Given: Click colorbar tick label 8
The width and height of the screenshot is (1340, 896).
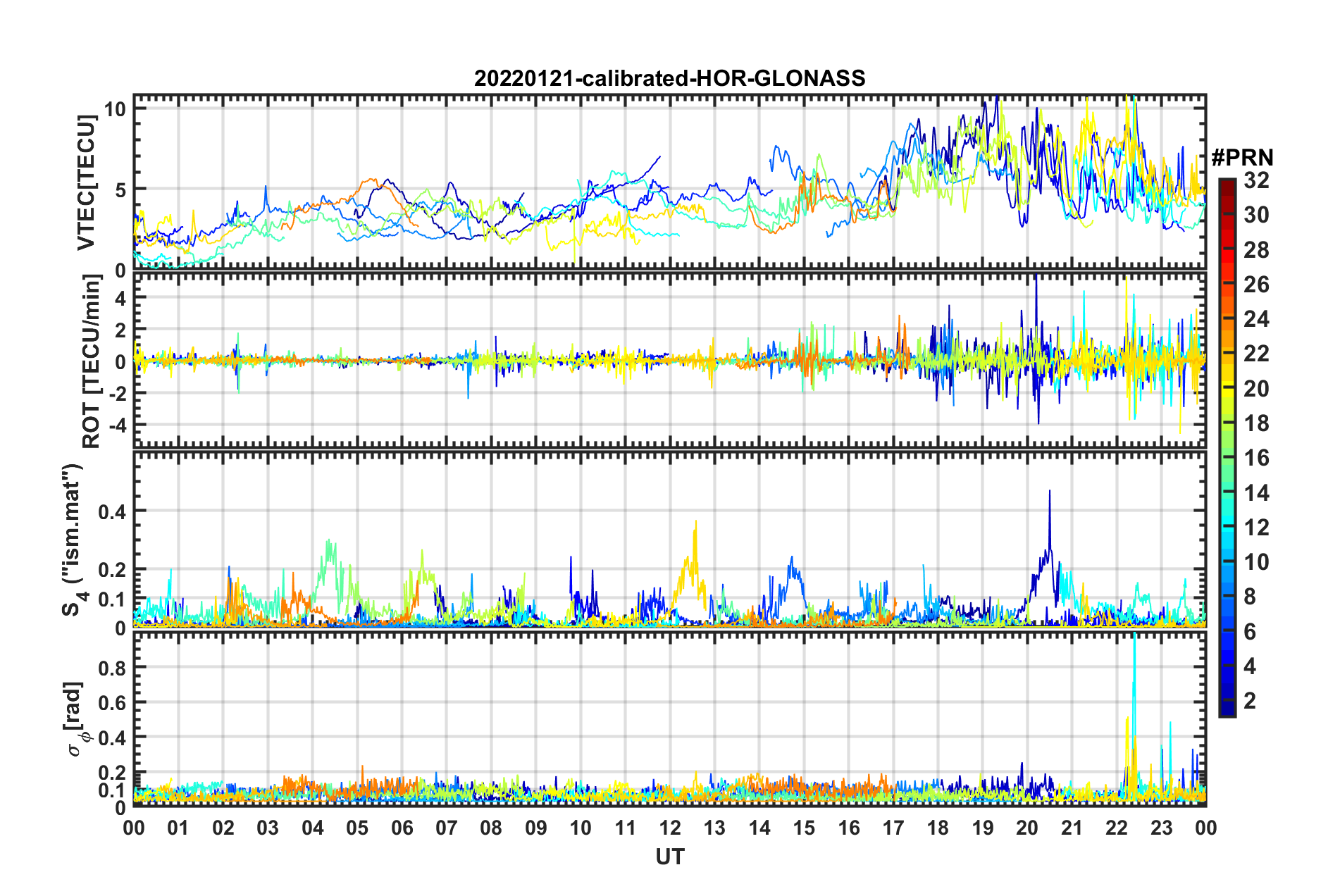Looking at the screenshot, I should (x=1250, y=597).
